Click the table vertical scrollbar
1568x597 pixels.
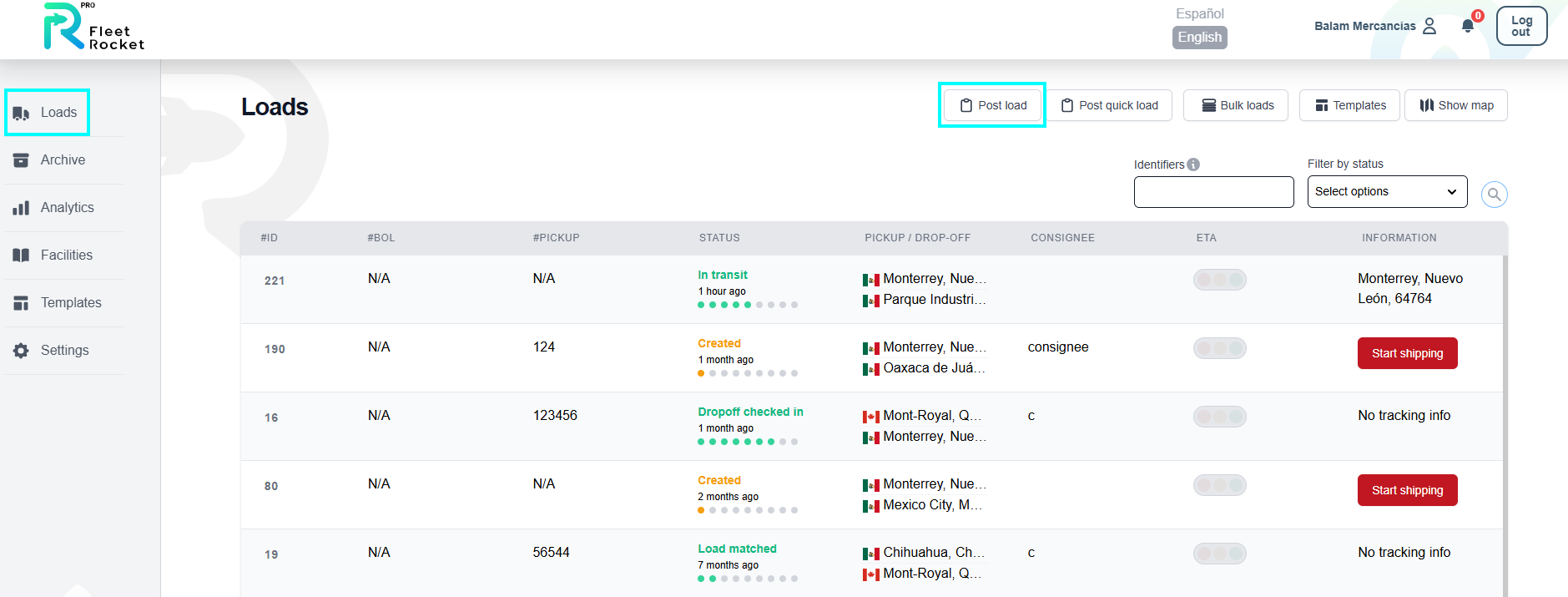point(1505,426)
